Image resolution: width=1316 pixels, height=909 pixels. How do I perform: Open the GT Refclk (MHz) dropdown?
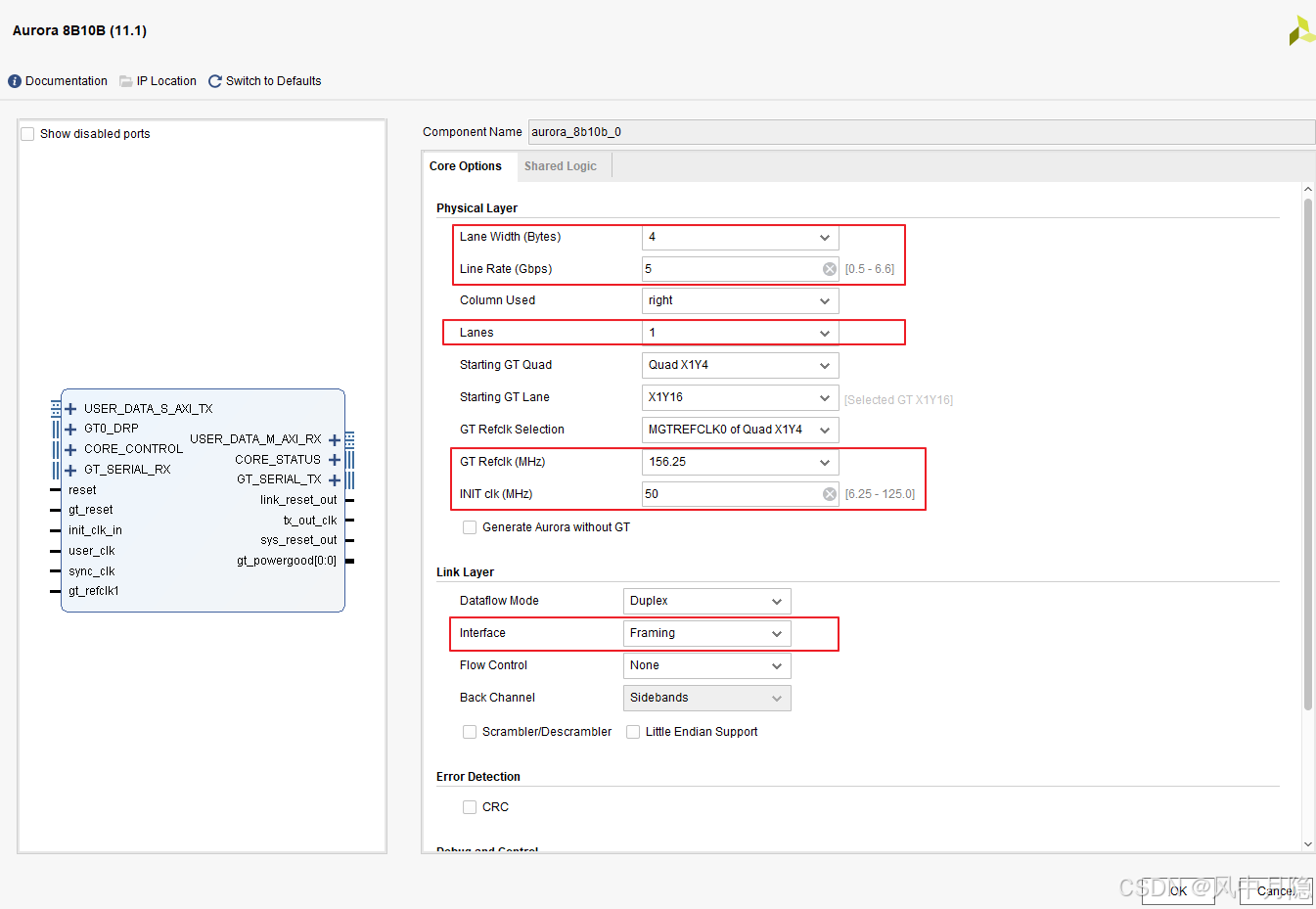(x=741, y=462)
